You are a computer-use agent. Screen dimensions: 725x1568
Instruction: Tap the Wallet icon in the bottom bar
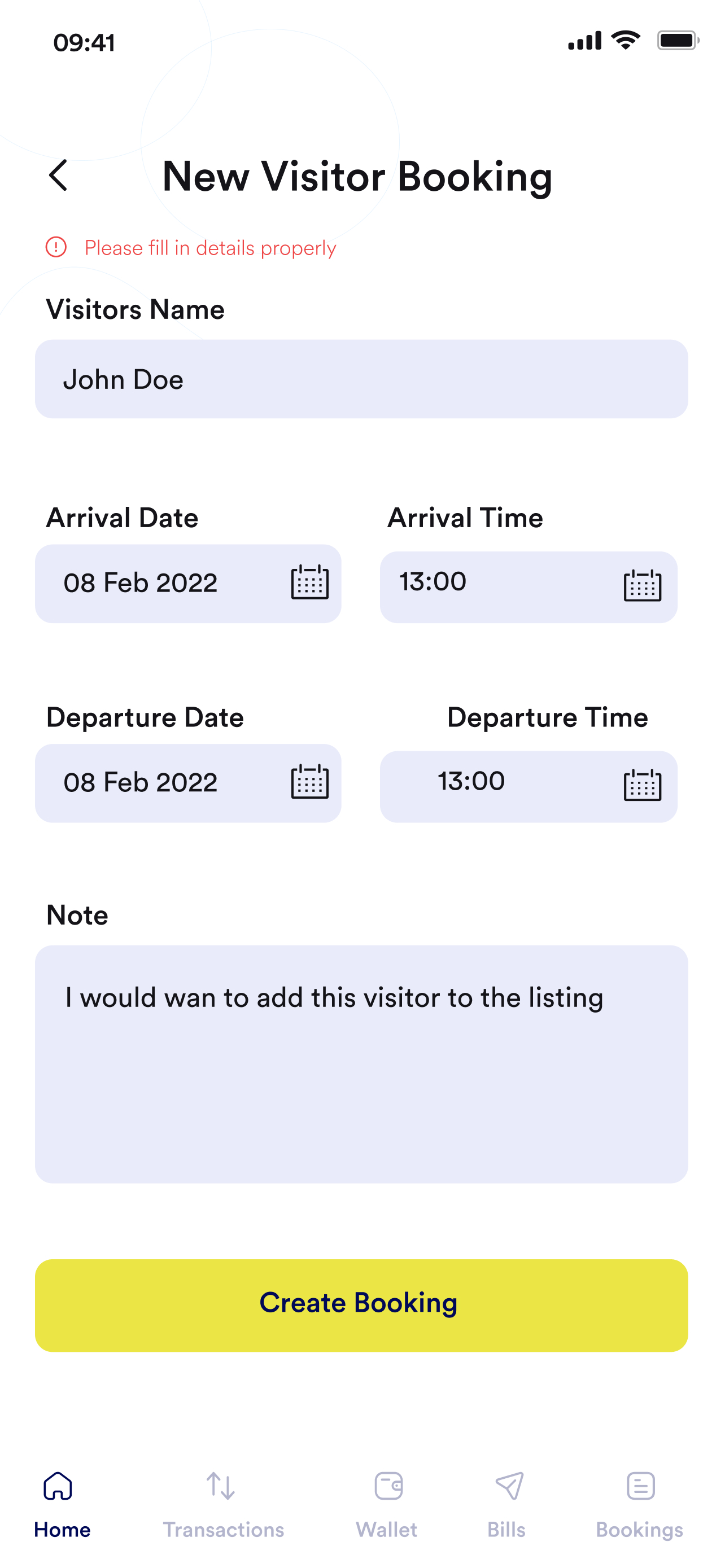(388, 1486)
